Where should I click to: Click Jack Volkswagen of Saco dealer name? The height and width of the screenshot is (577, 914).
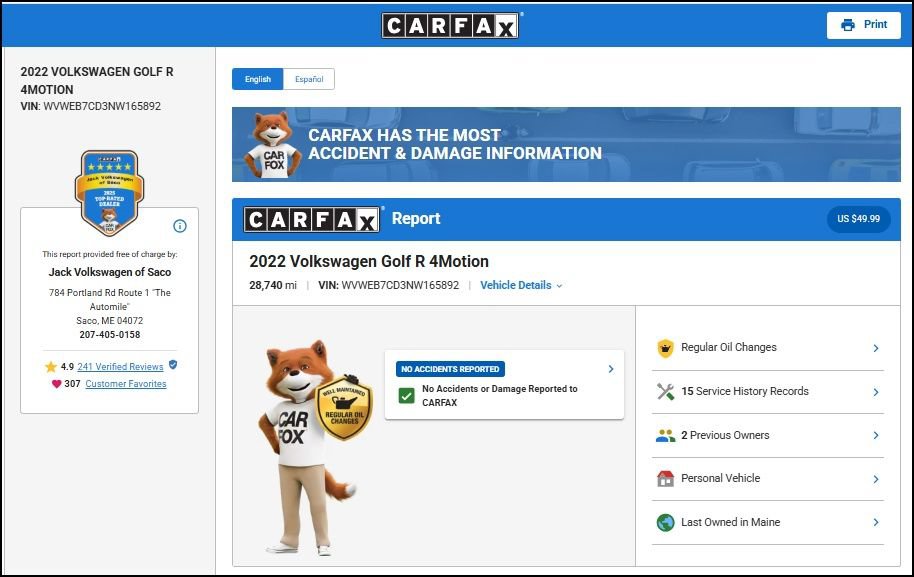tap(110, 272)
